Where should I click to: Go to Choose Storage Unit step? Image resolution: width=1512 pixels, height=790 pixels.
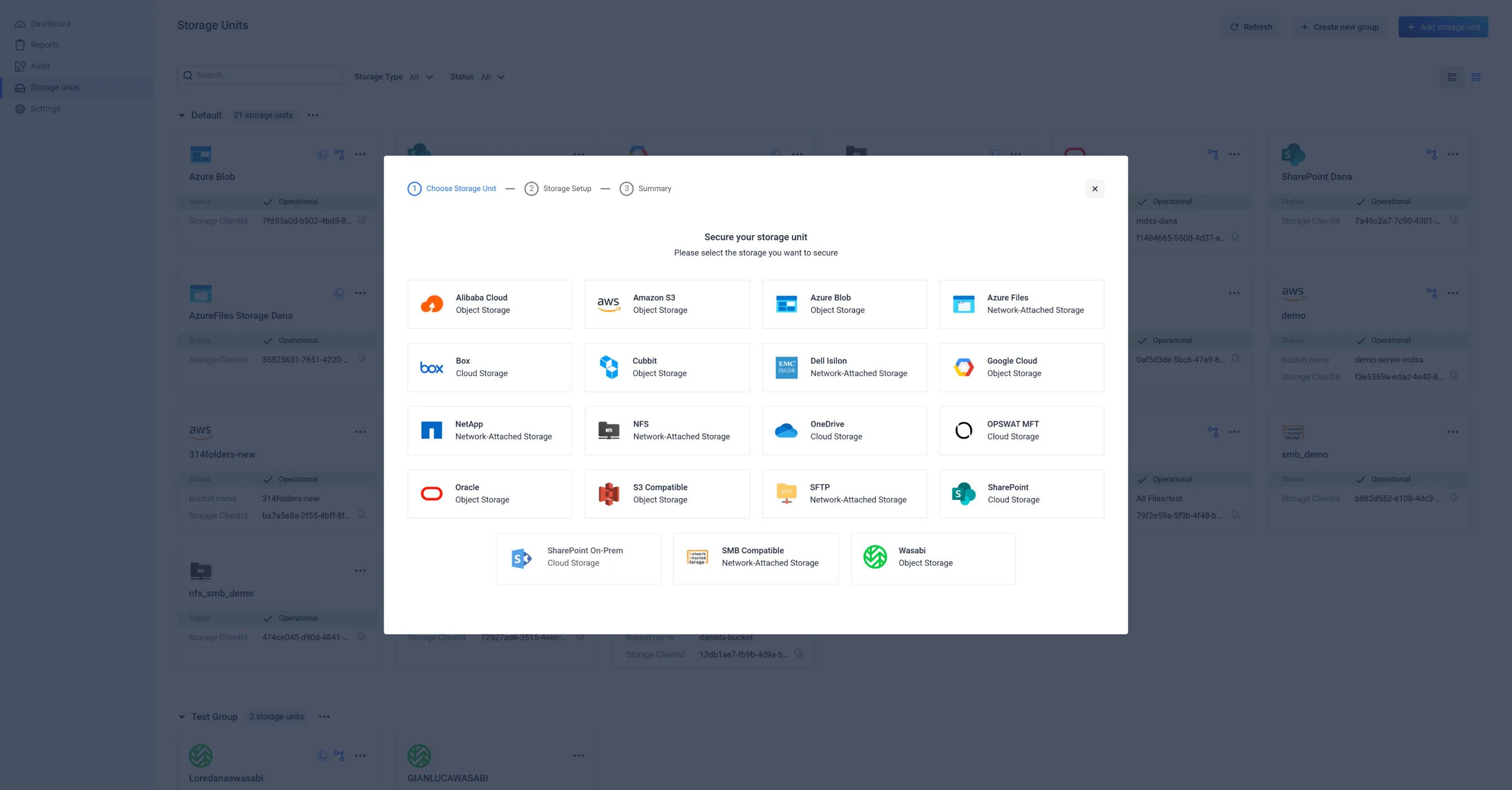[452, 188]
